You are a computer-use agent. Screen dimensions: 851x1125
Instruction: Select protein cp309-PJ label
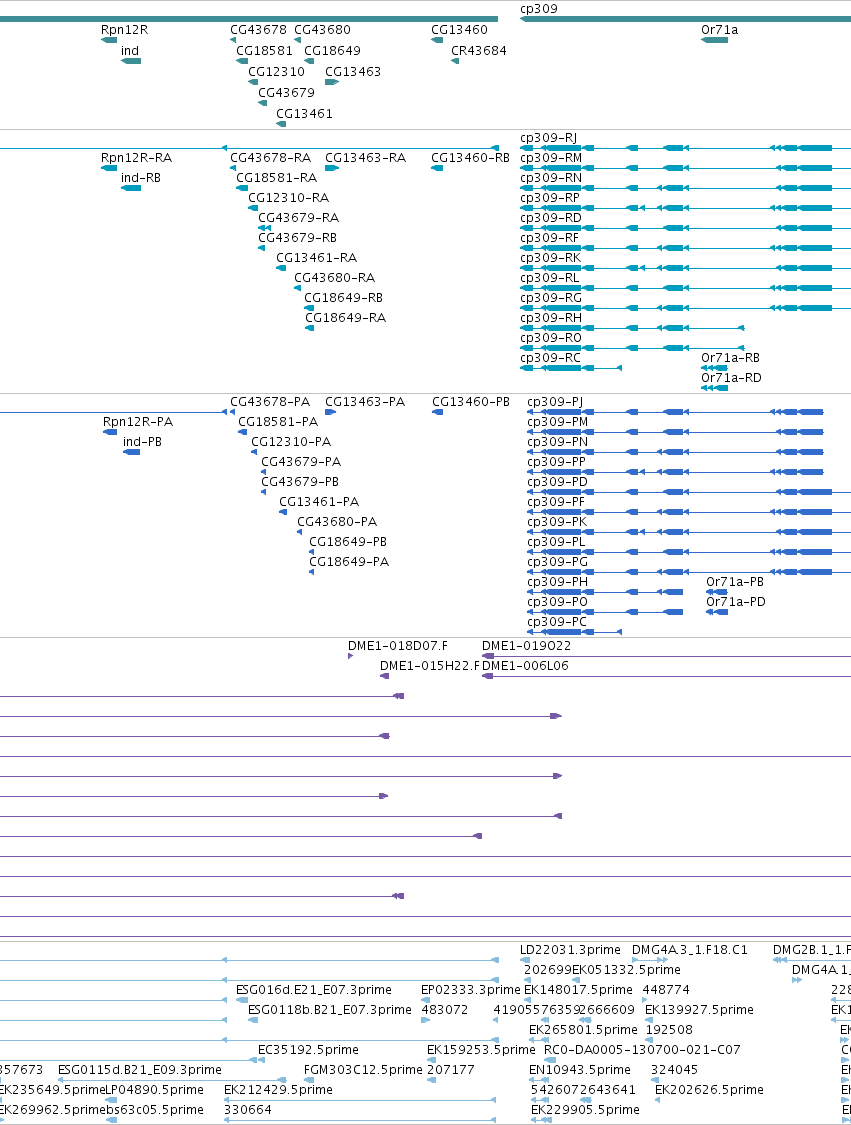[x=555, y=402]
